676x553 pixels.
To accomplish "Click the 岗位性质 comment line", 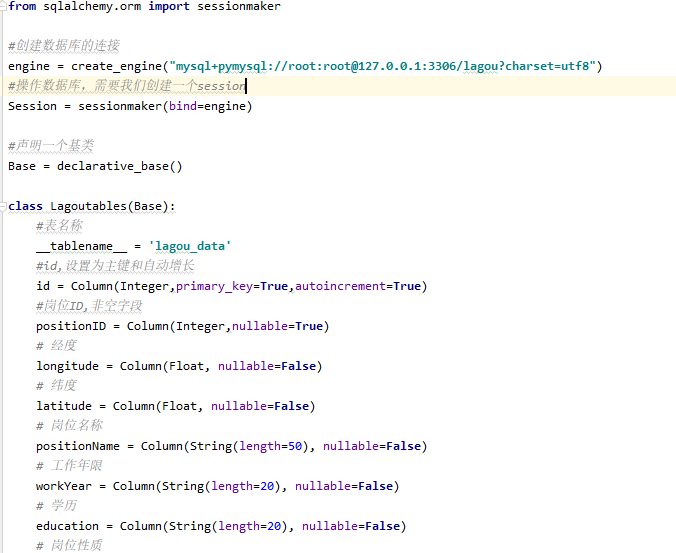I will [69, 546].
